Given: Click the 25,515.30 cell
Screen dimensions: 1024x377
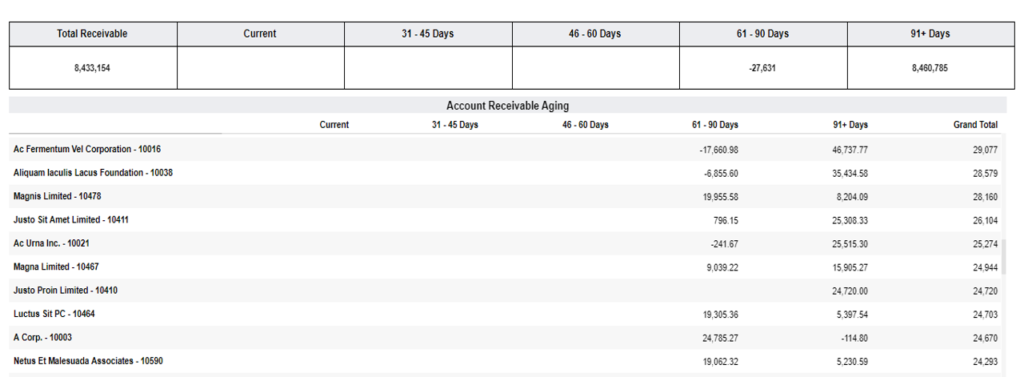Looking at the screenshot, I should click(850, 244).
